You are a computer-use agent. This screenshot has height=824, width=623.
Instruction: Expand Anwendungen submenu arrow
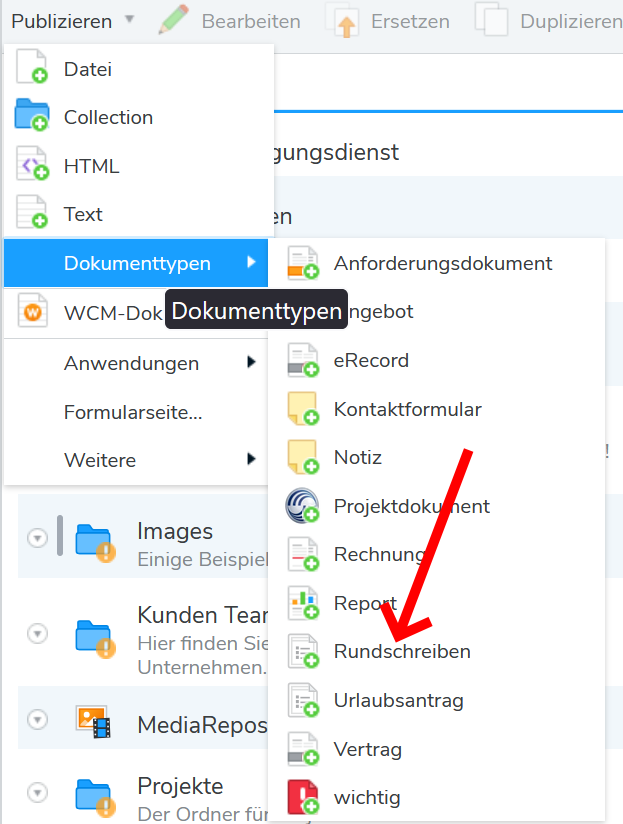click(252, 362)
